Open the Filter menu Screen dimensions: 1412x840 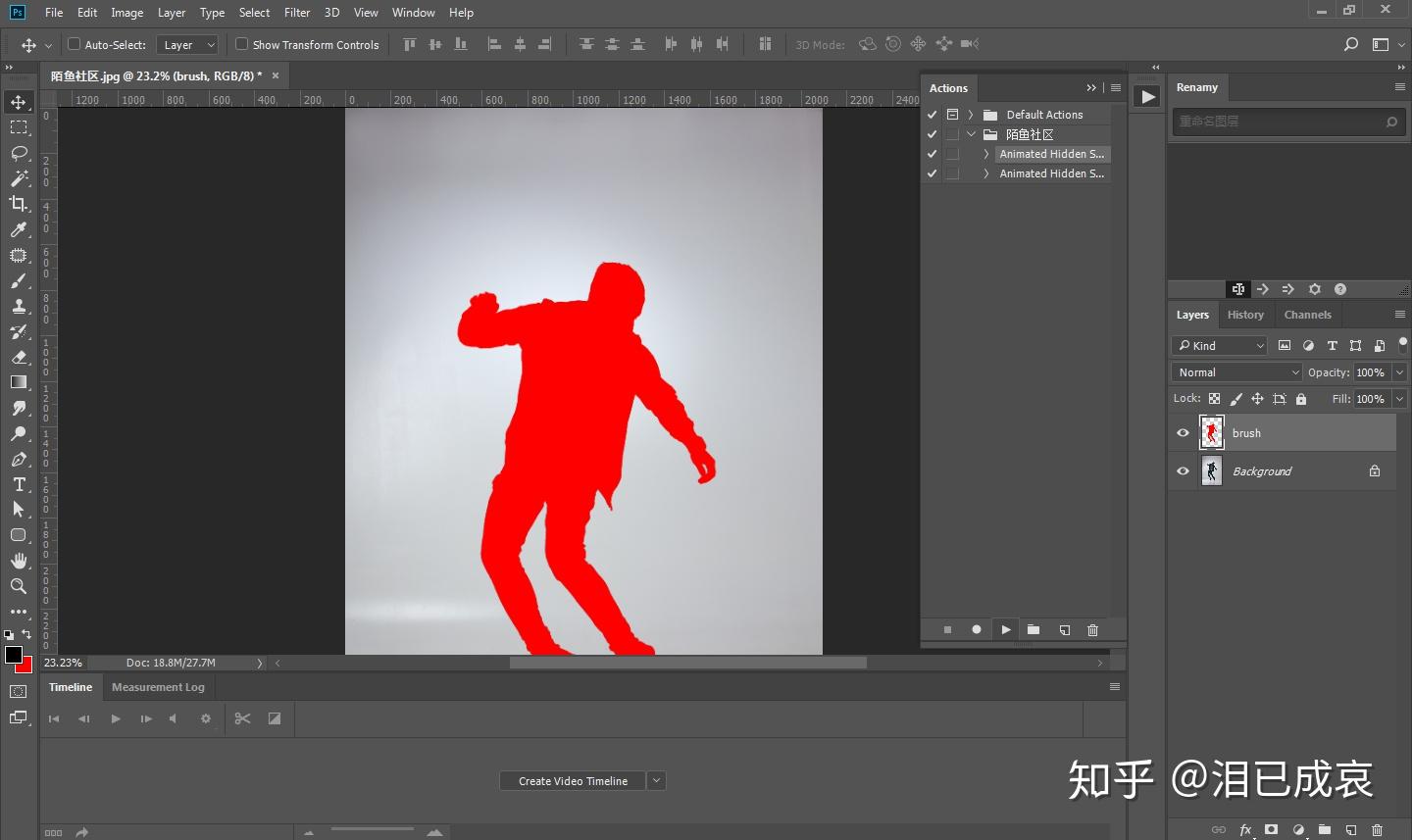point(296,13)
